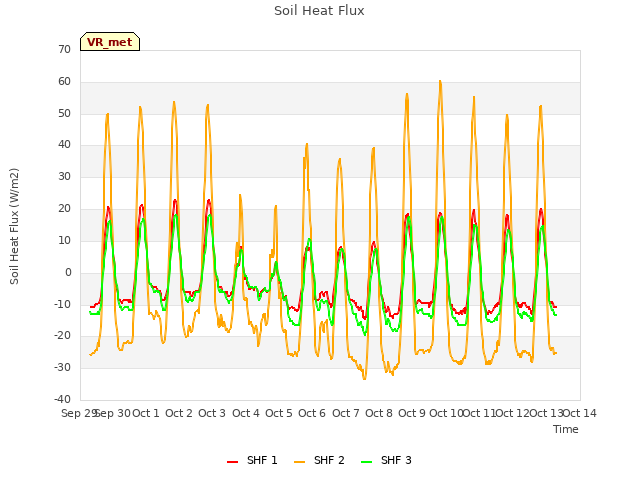This screenshot has height=480, width=640.
Task: Toggle the SHF 1 legend entry
Action: pos(252,460)
